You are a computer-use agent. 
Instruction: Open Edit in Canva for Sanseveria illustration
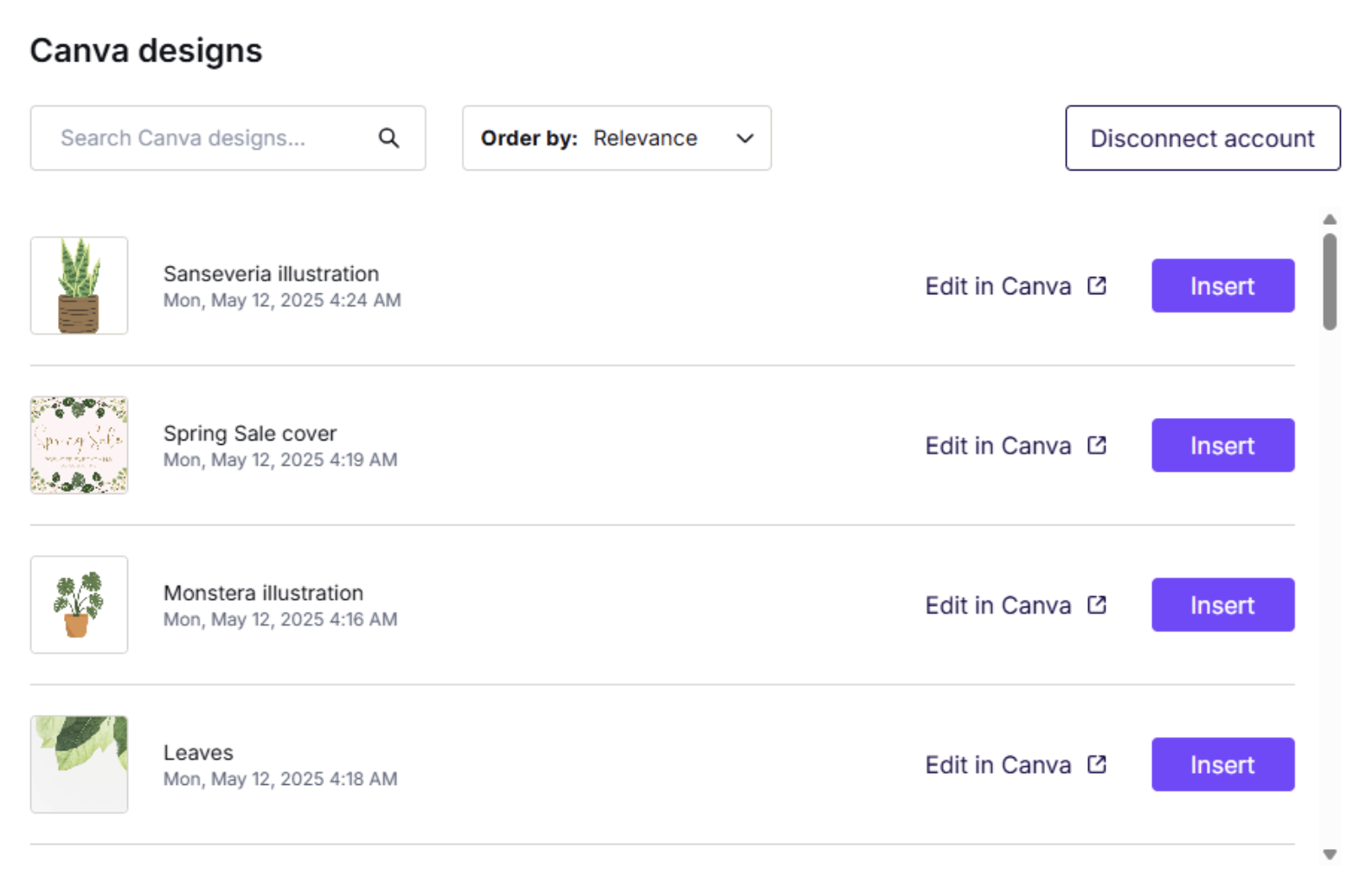[x=1016, y=286]
